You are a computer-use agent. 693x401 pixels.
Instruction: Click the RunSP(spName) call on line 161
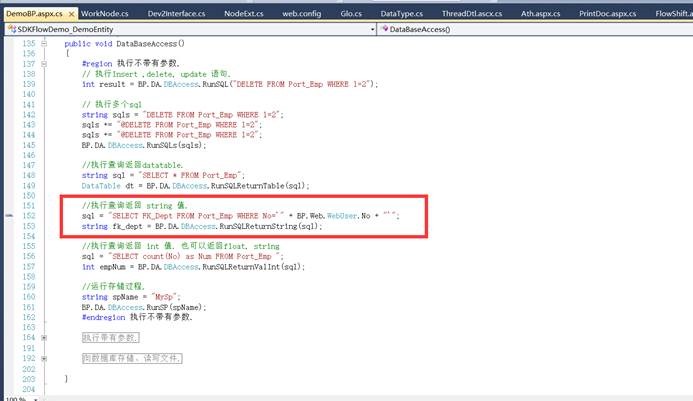174,307
